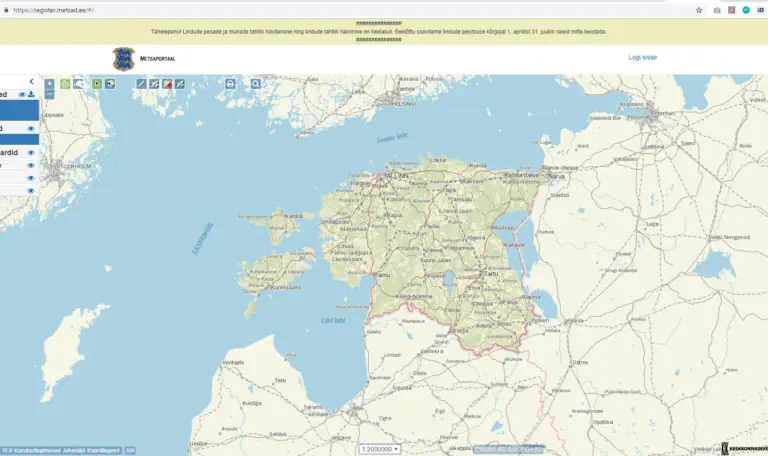This screenshot has width=768, height=456.
Task: Open the map scale 1:2000000 dropdown
Action: coord(380,449)
